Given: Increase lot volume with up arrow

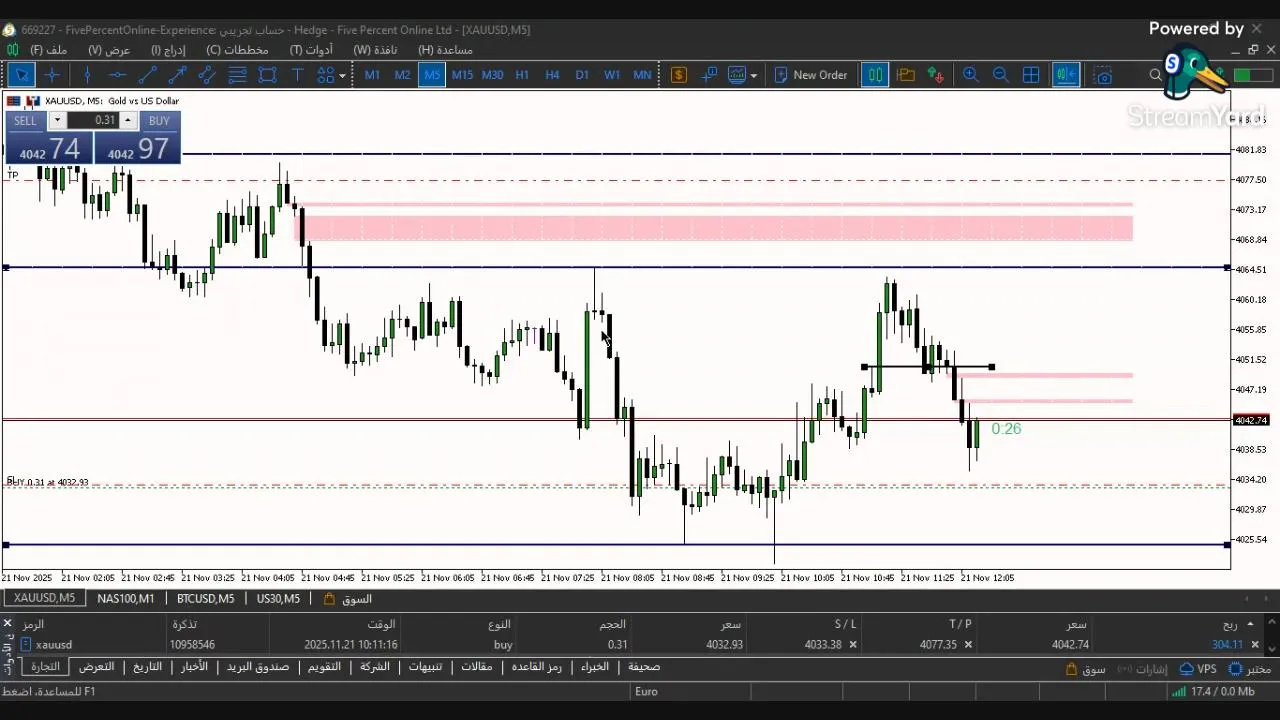Looking at the screenshot, I should pos(127,121).
